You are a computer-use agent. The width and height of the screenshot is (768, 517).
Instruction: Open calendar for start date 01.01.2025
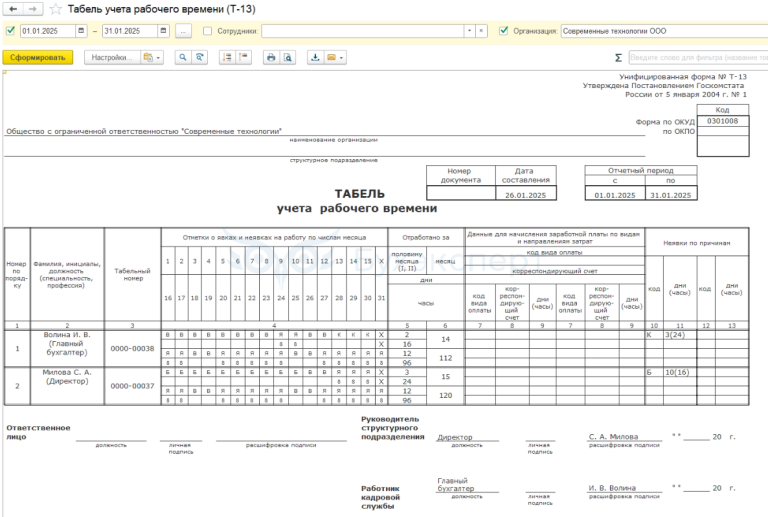(80, 31)
